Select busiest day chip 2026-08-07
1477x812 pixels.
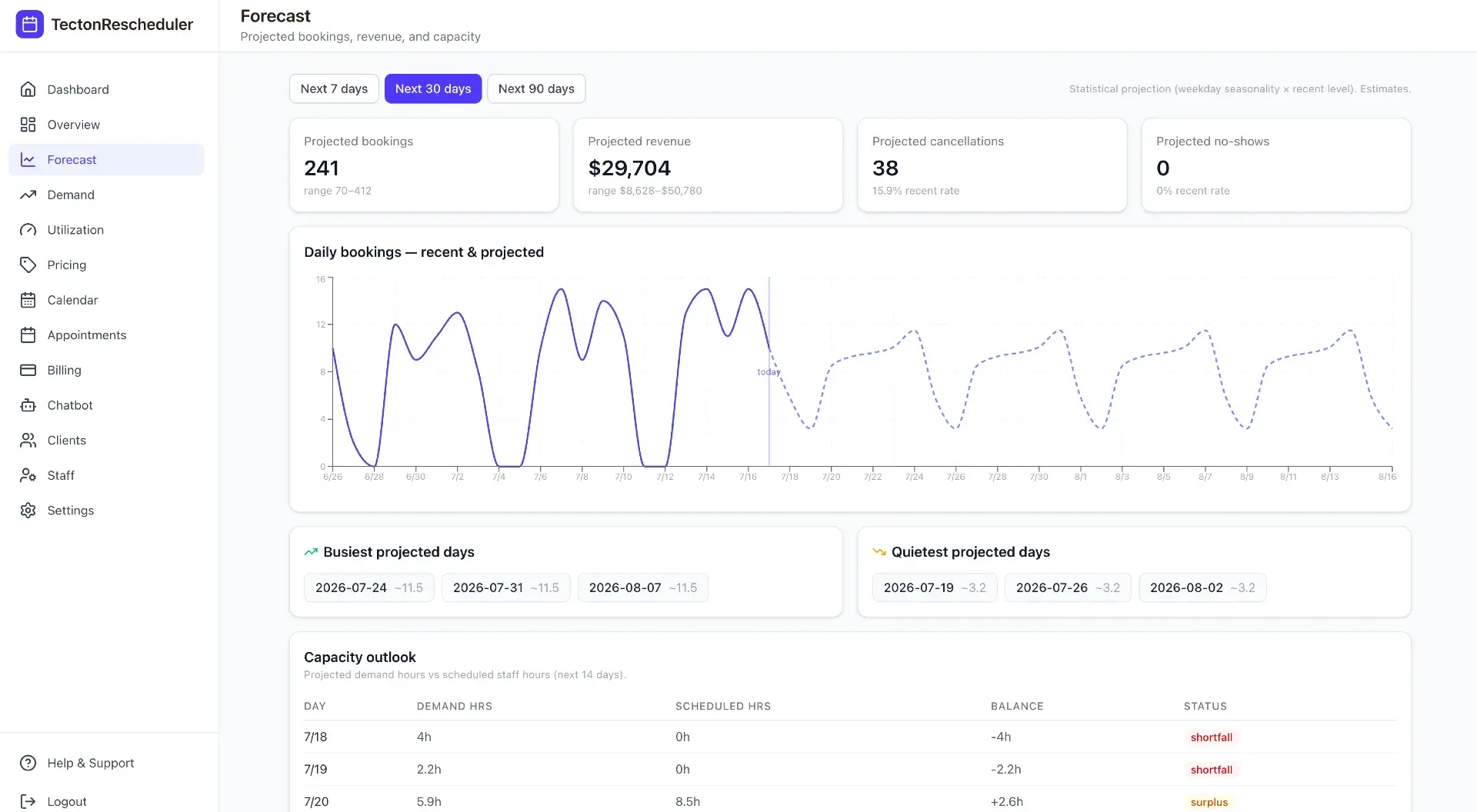tap(643, 587)
